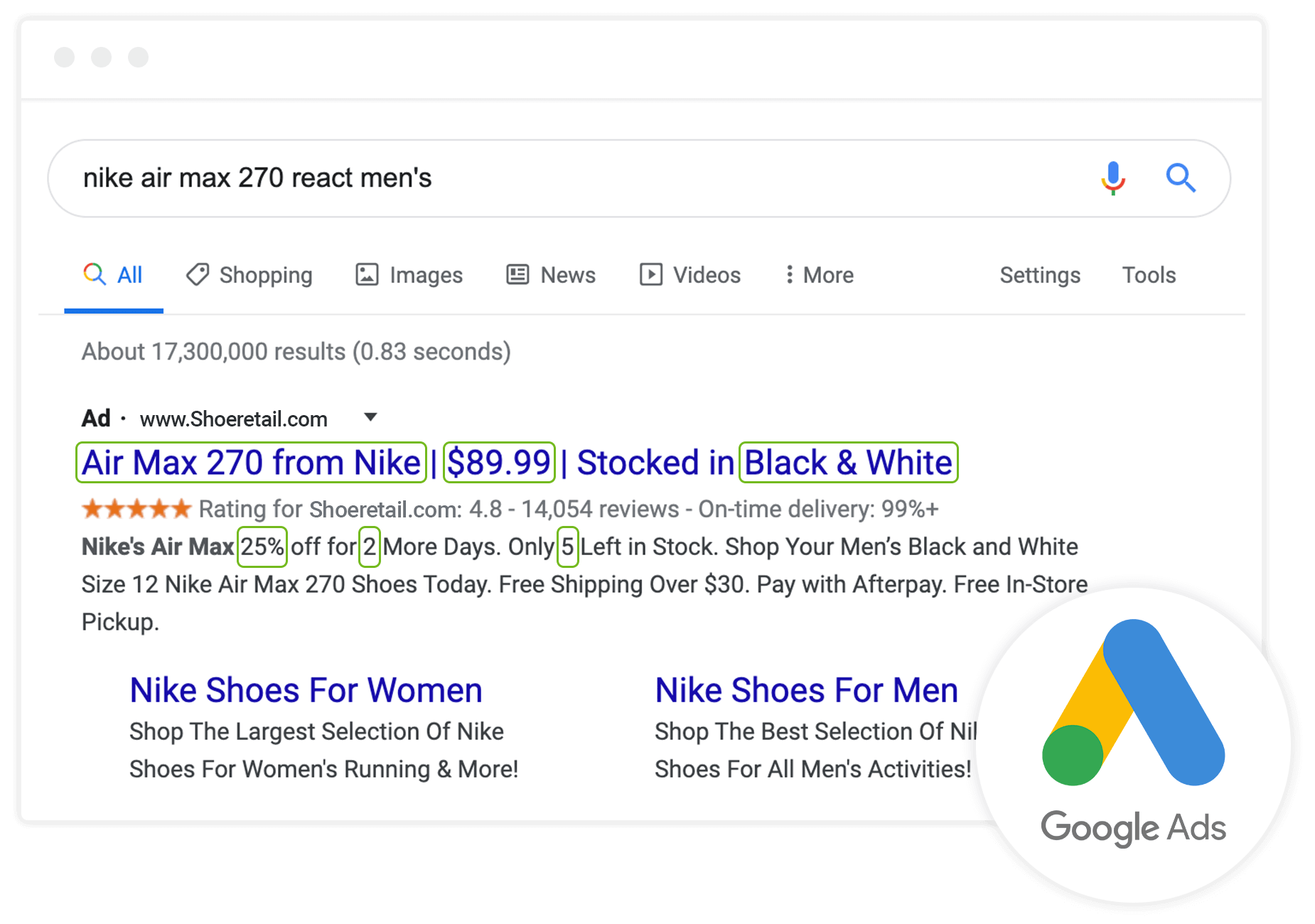1315x924 pixels.
Task: Open the Nike Shoes For Men sitelink
Action: [805, 689]
